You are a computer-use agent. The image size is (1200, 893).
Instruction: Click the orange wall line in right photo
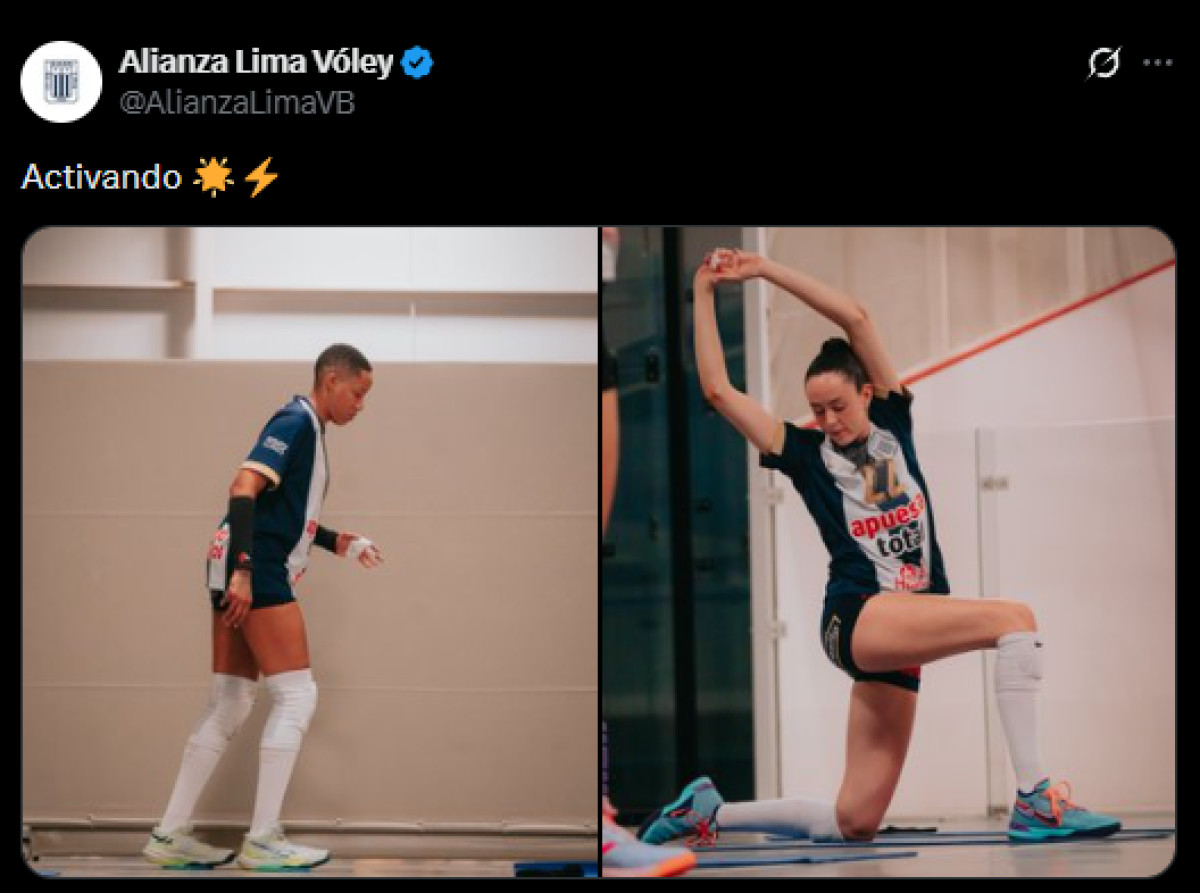1040,322
